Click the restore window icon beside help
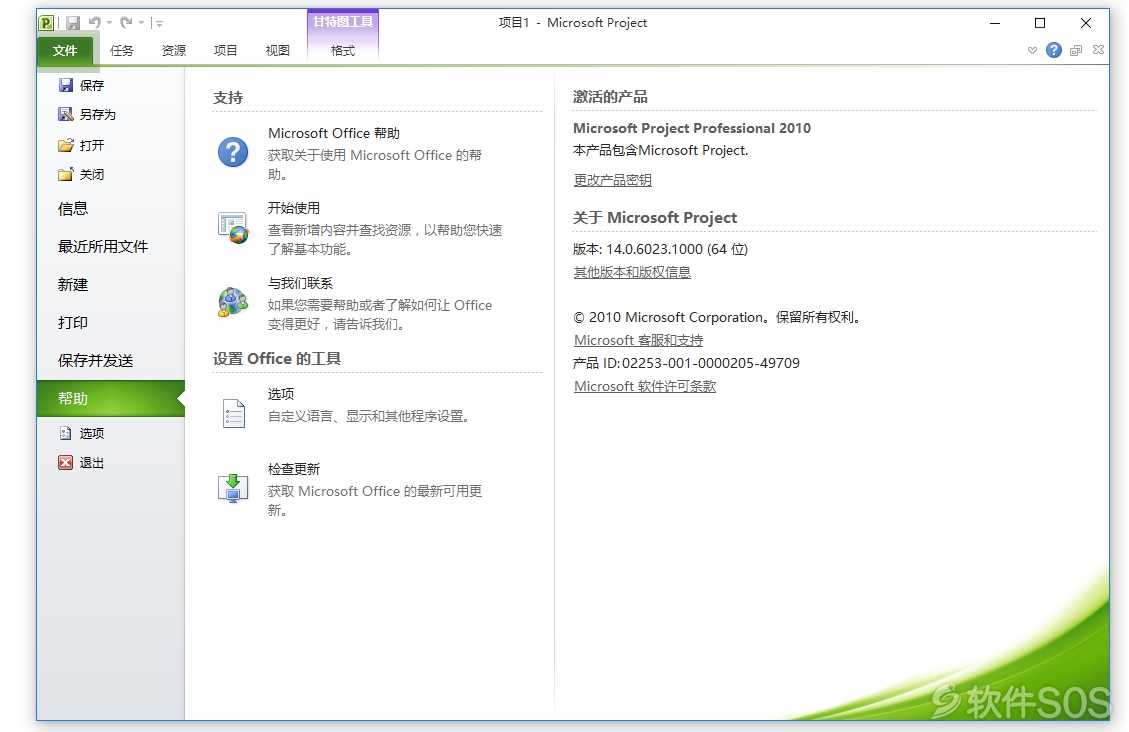 [x=1076, y=50]
